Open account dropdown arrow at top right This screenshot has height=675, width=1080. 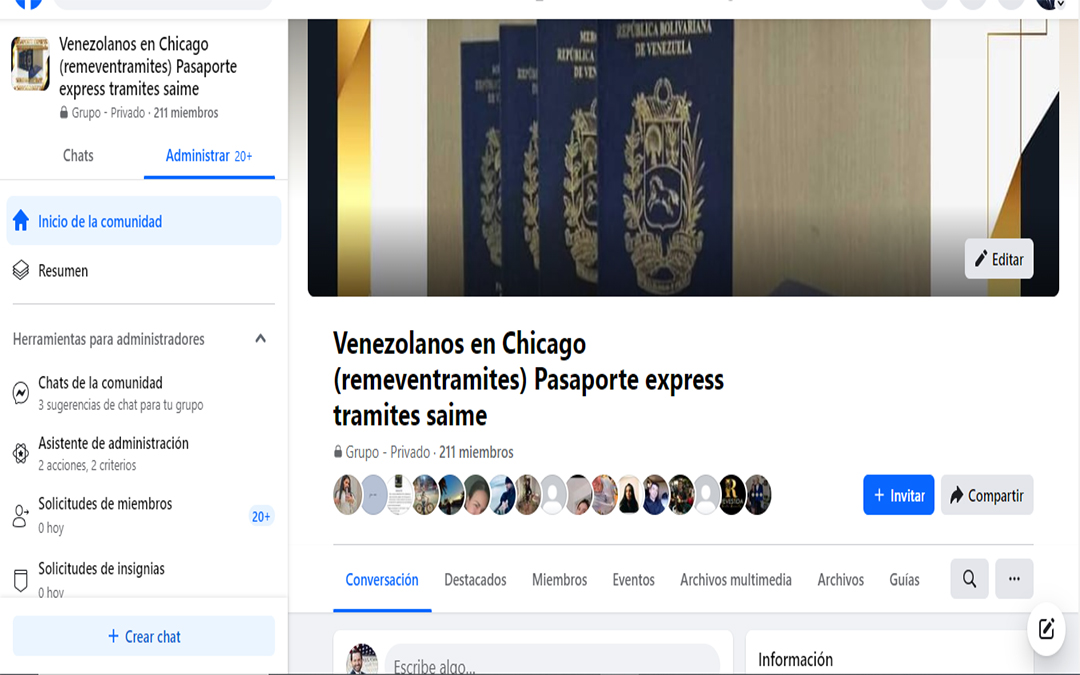tap(1061, 3)
